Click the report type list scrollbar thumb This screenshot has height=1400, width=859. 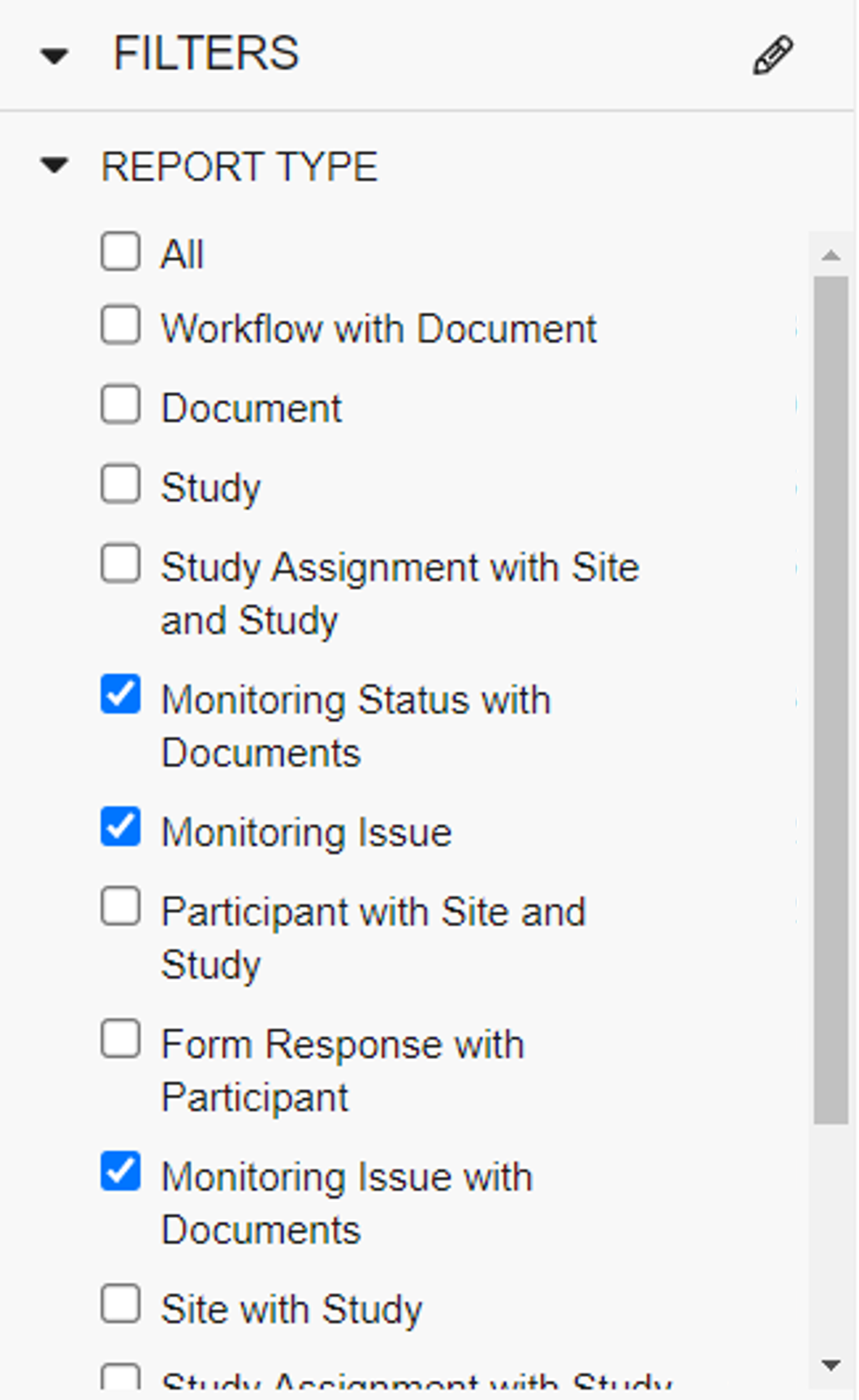(x=830, y=698)
